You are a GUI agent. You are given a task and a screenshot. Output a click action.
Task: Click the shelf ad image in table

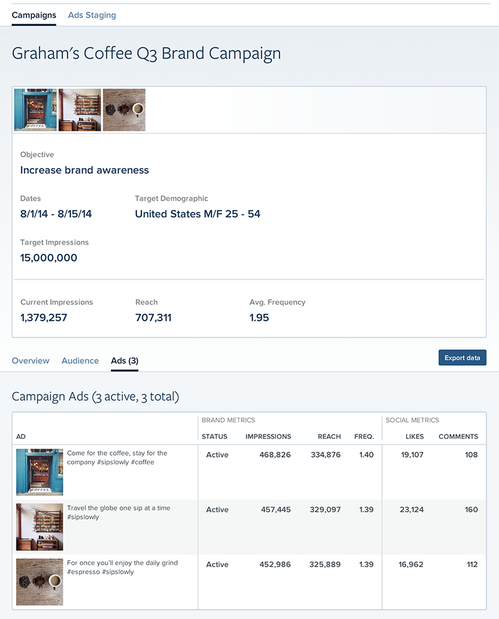[x=39, y=527]
